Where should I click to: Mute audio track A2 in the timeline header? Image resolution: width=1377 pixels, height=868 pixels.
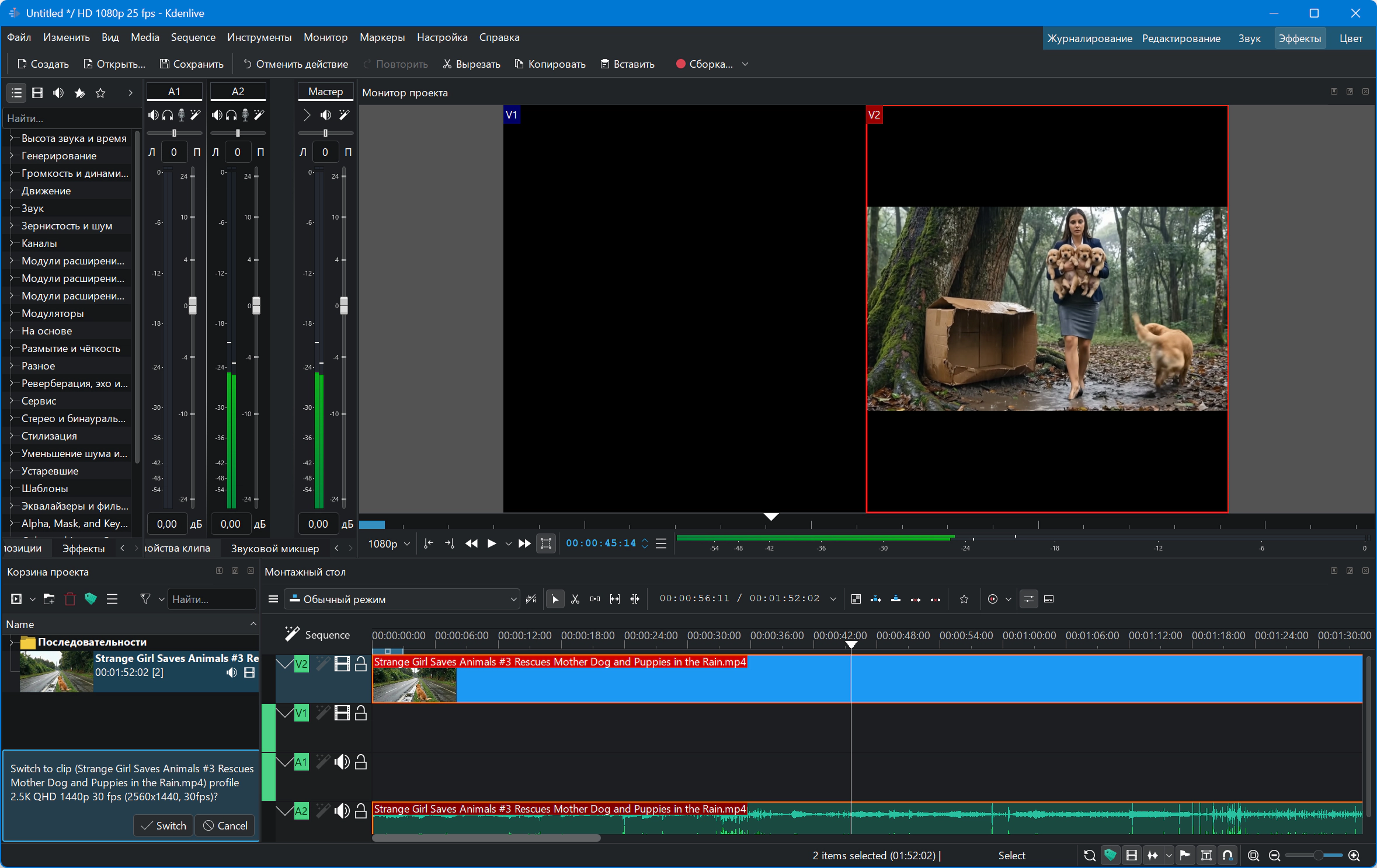[342, 811]
